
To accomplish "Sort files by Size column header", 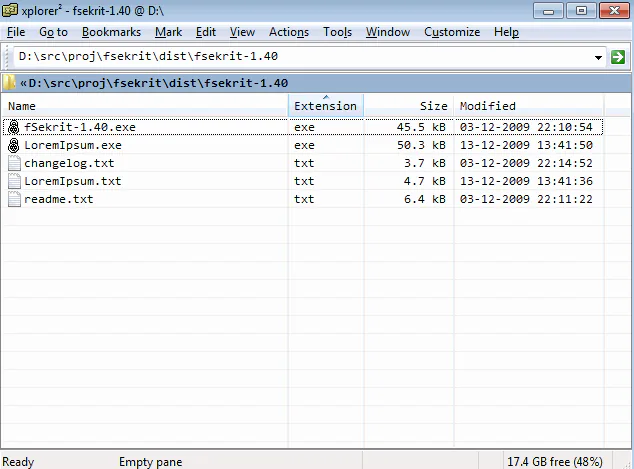I will click(409, 106).
